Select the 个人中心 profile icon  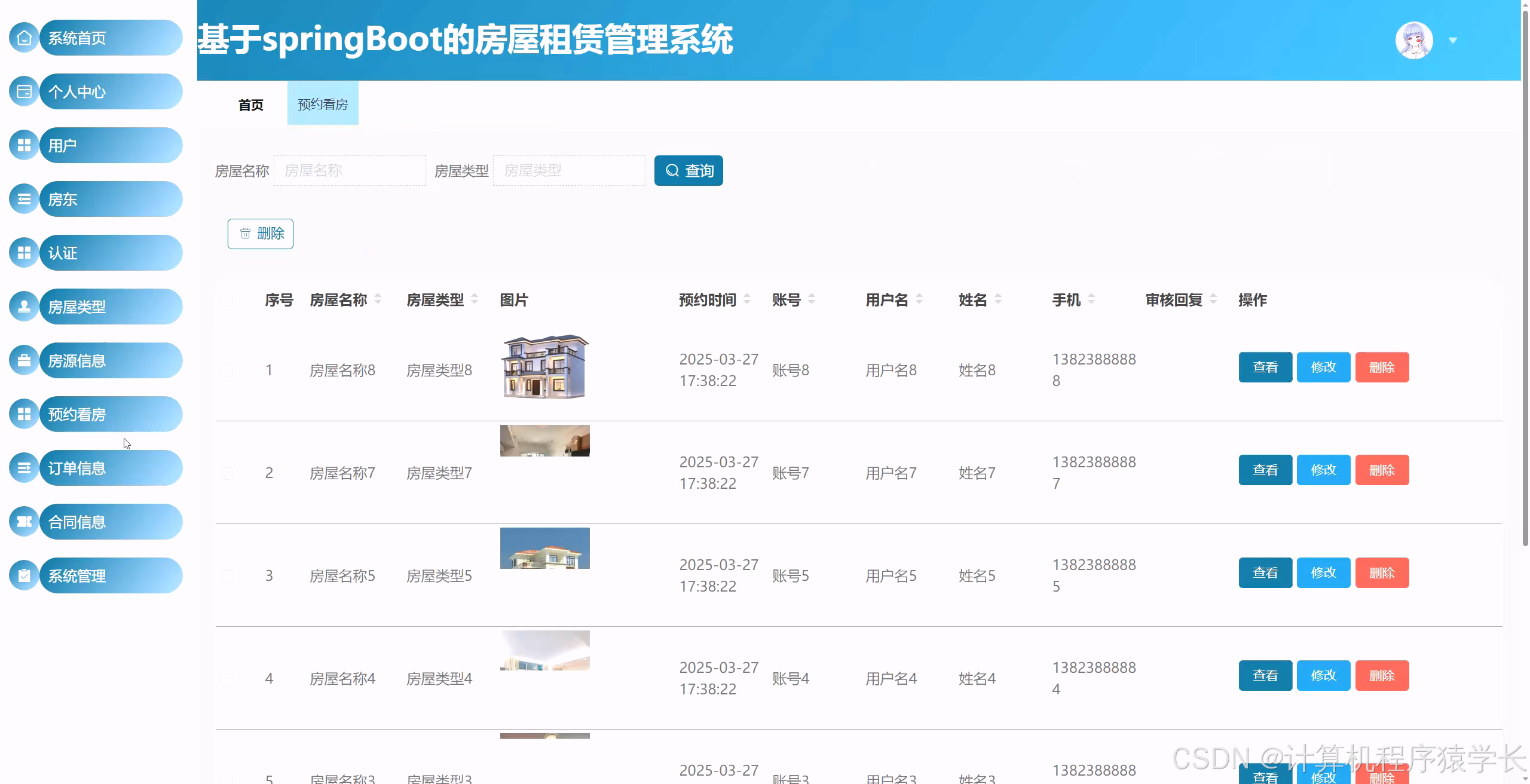coord(24,91)
